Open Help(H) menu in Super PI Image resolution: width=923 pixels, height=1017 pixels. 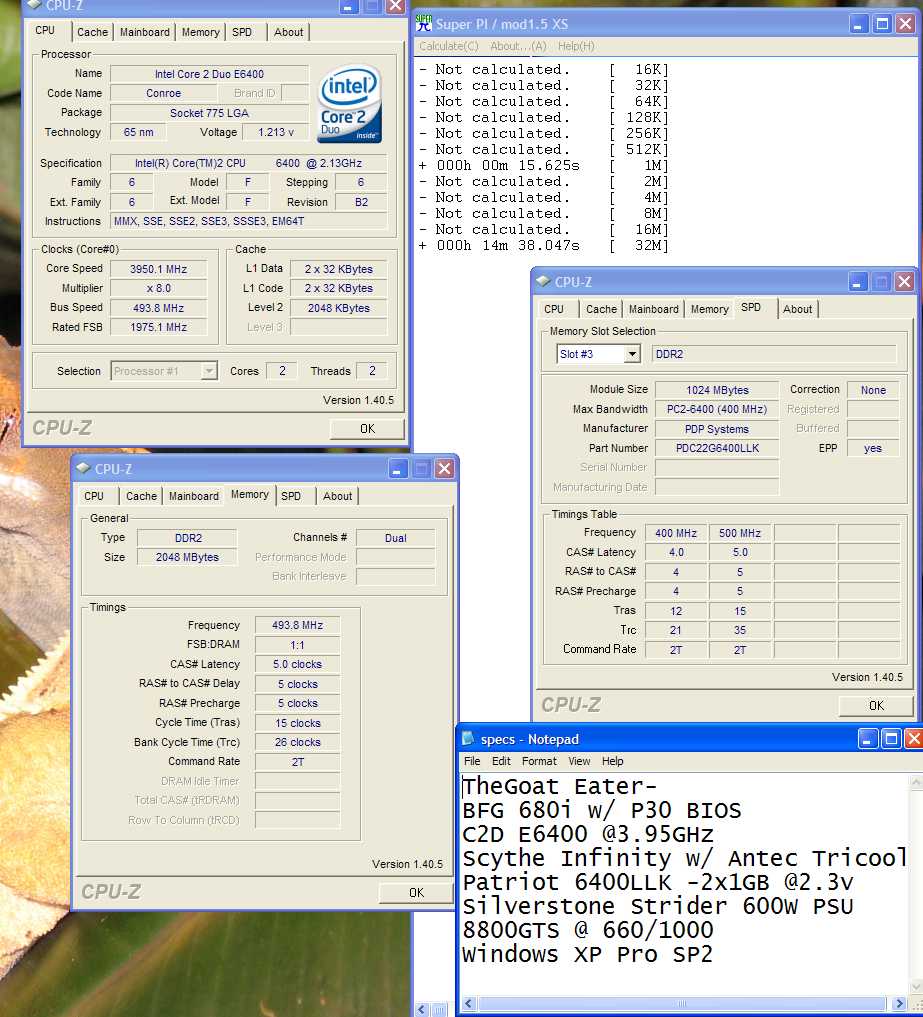(x=576, y=46)
